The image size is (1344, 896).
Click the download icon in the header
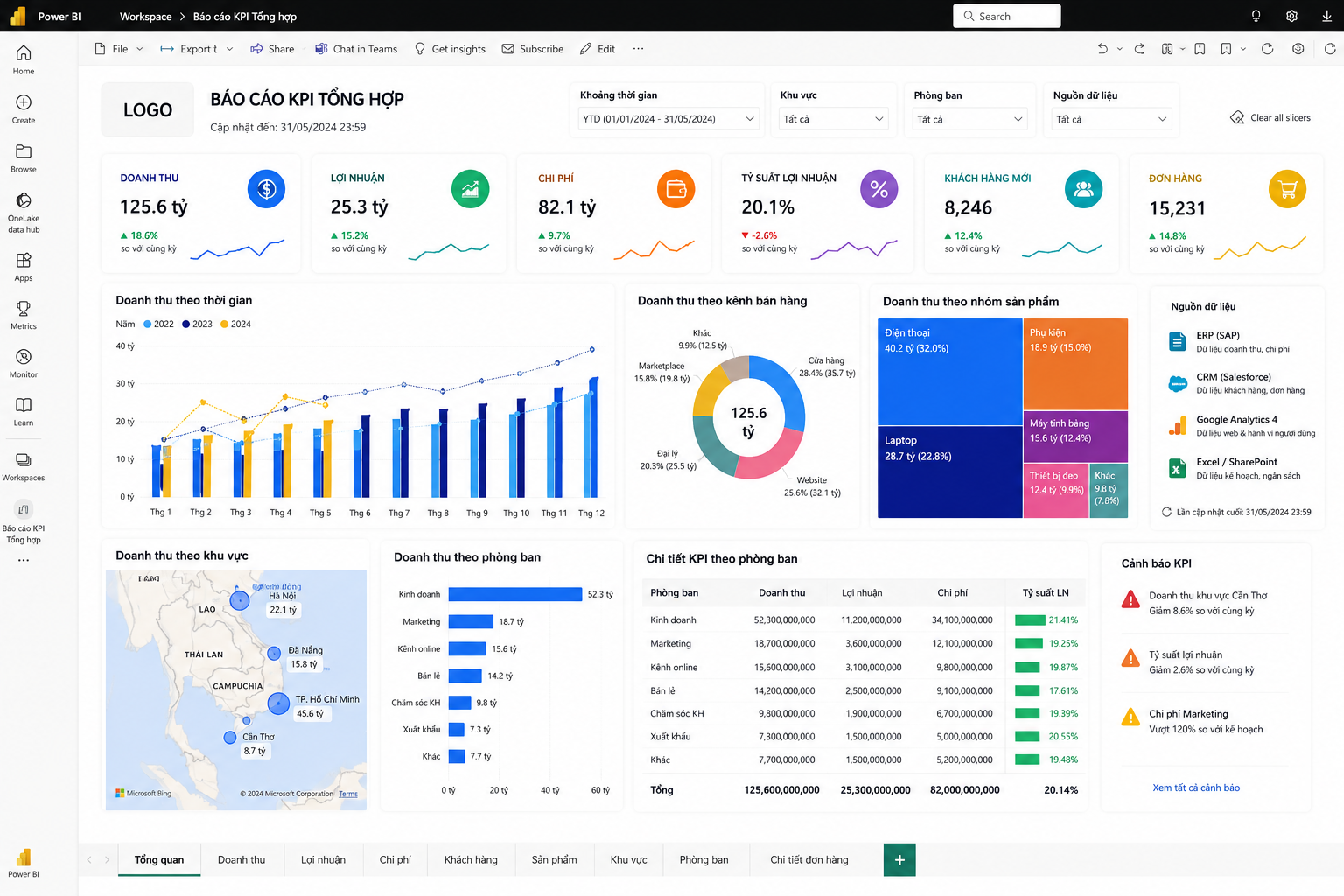(1327, 16)
